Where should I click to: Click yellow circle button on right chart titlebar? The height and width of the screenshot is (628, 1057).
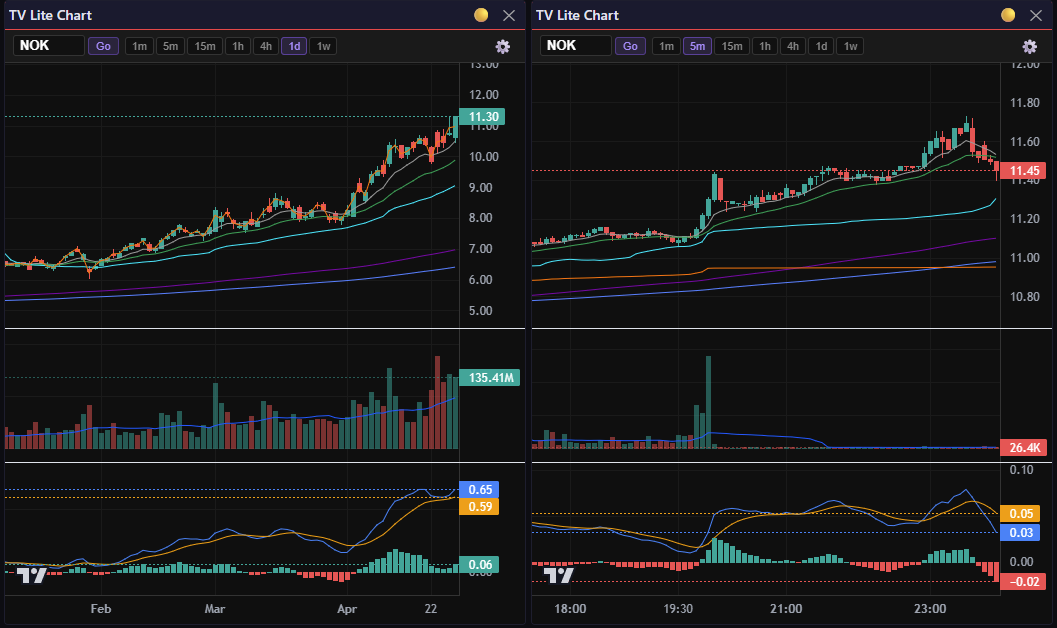pos(1008,15)
